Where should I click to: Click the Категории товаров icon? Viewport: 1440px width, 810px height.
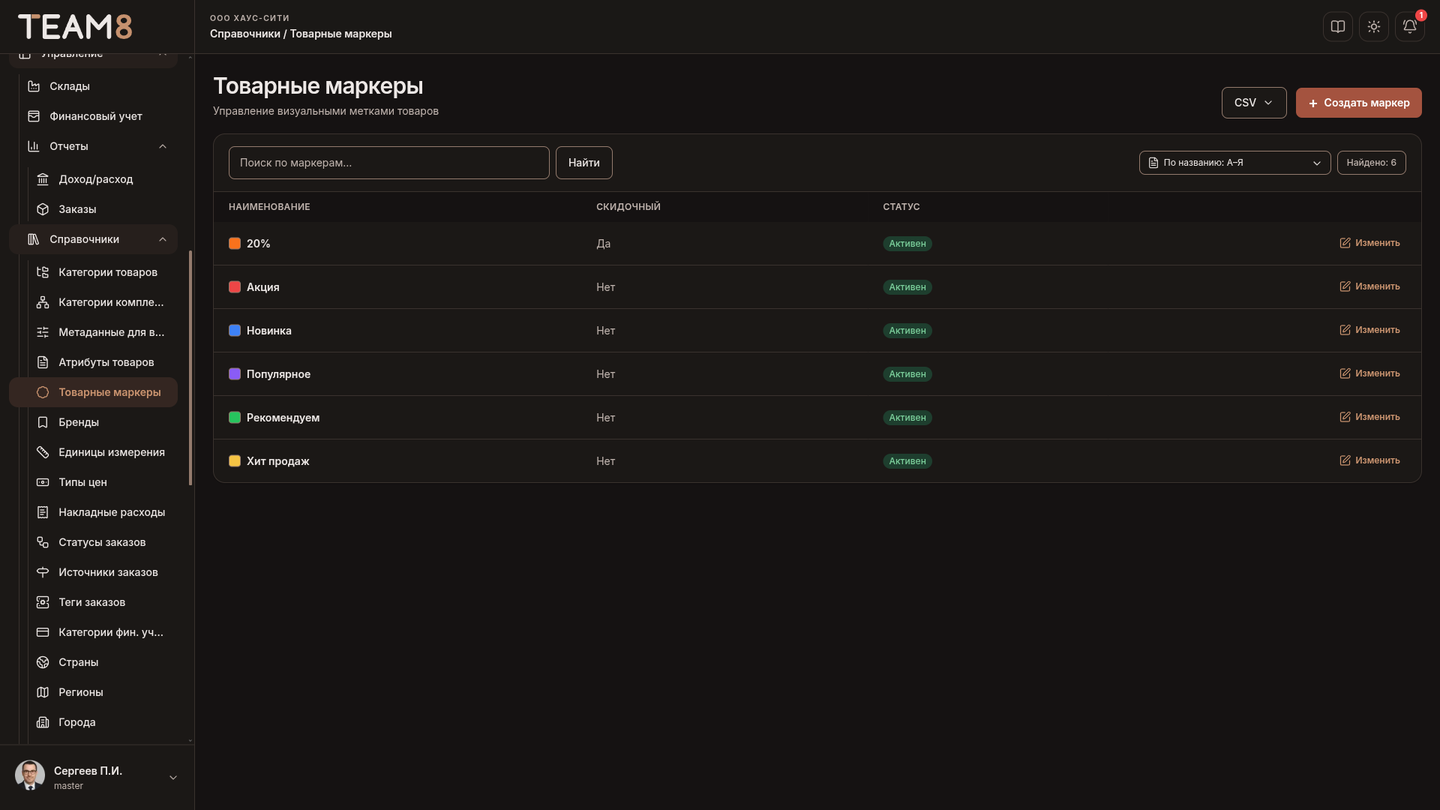pyautogui.click(x=43, y=272)
